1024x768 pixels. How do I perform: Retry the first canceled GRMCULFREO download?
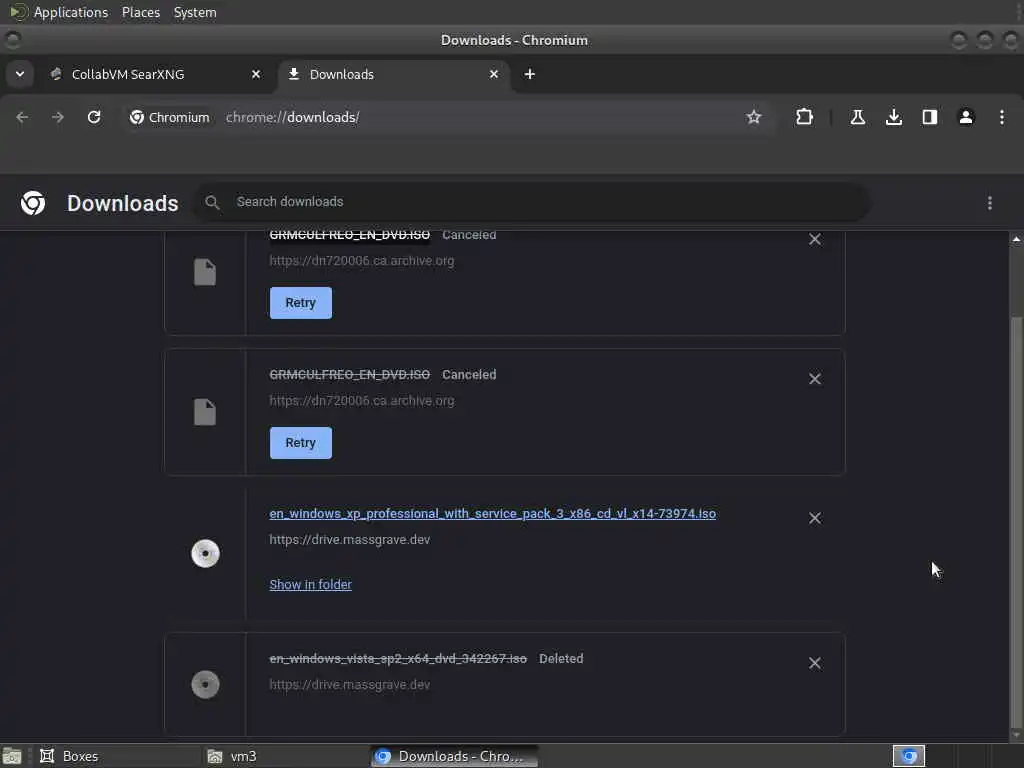[300, 303]
